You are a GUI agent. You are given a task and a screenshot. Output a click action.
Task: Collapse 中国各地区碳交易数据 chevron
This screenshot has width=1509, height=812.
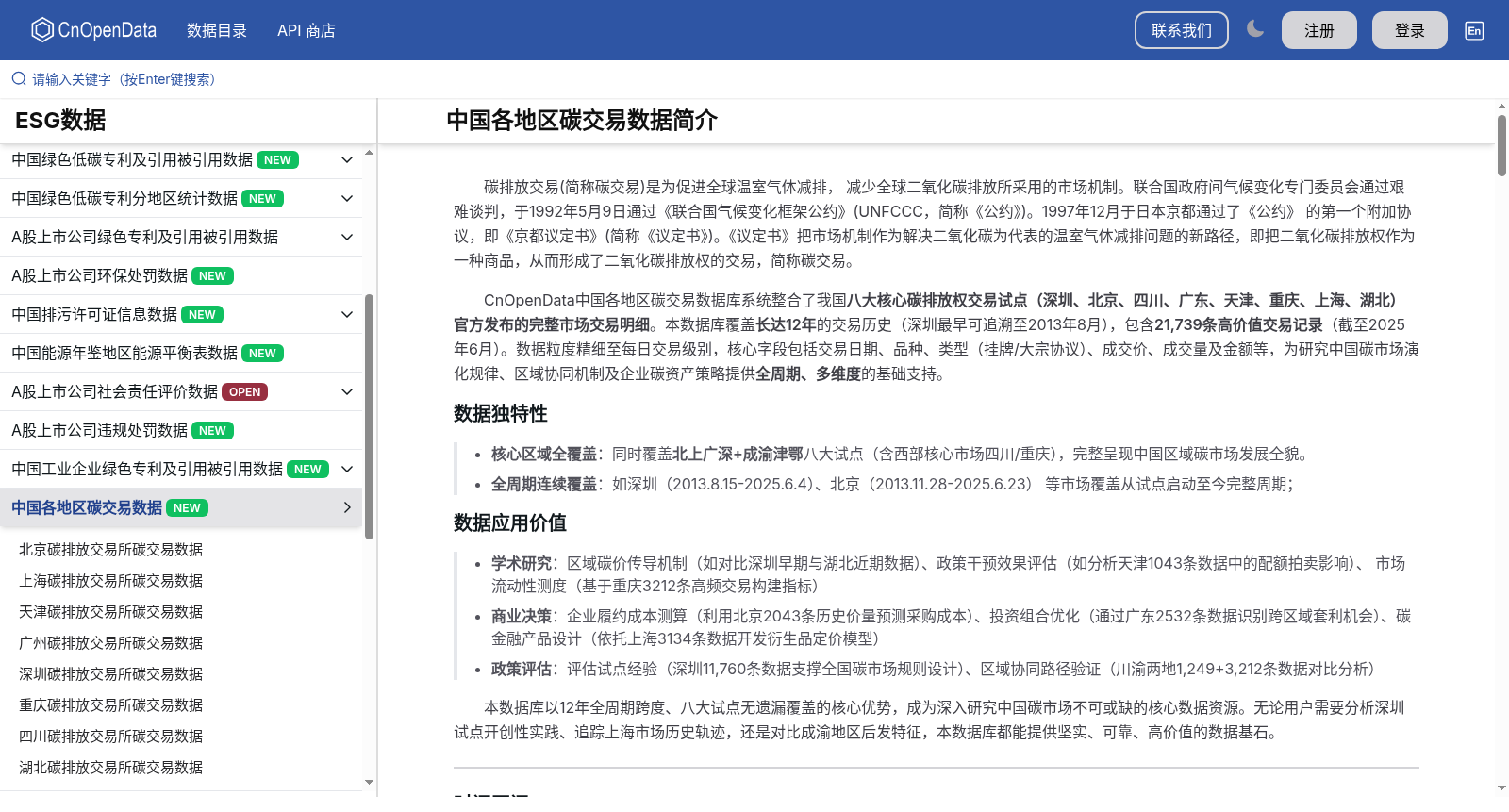point(347,508)
